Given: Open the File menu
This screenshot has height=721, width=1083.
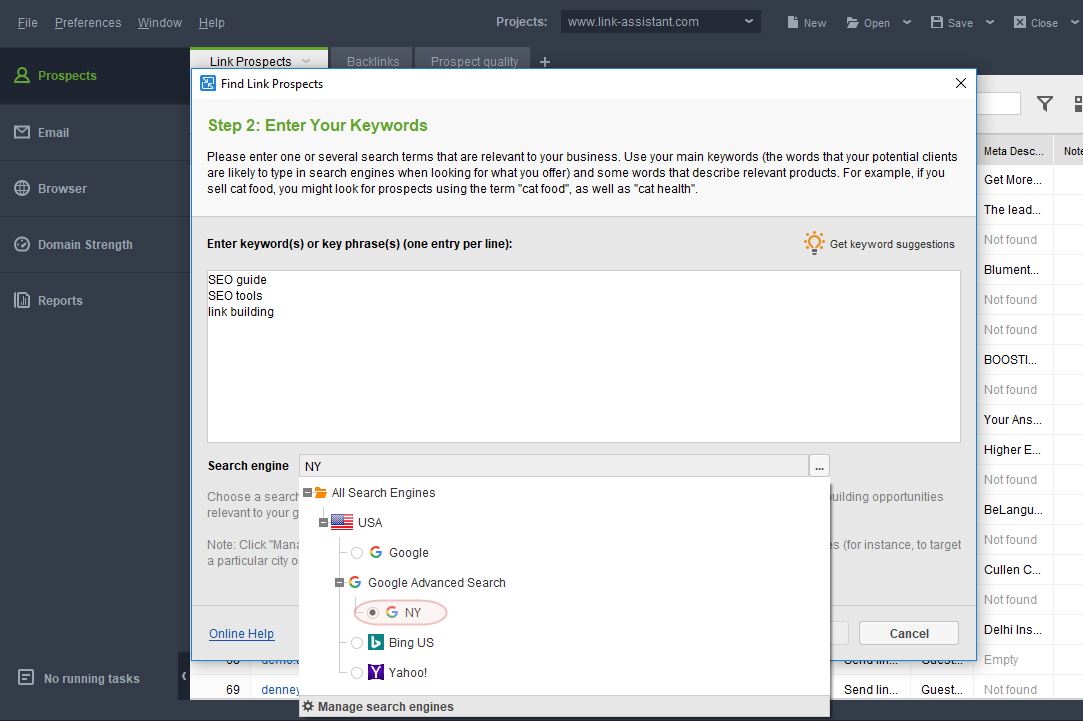Looking at the screenshot, I should [x=28, y=23].
